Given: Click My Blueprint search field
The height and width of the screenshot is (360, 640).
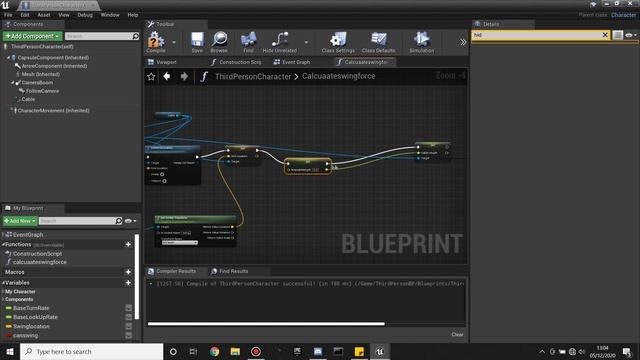Looking at the screenshot, I should coord(80,221).
